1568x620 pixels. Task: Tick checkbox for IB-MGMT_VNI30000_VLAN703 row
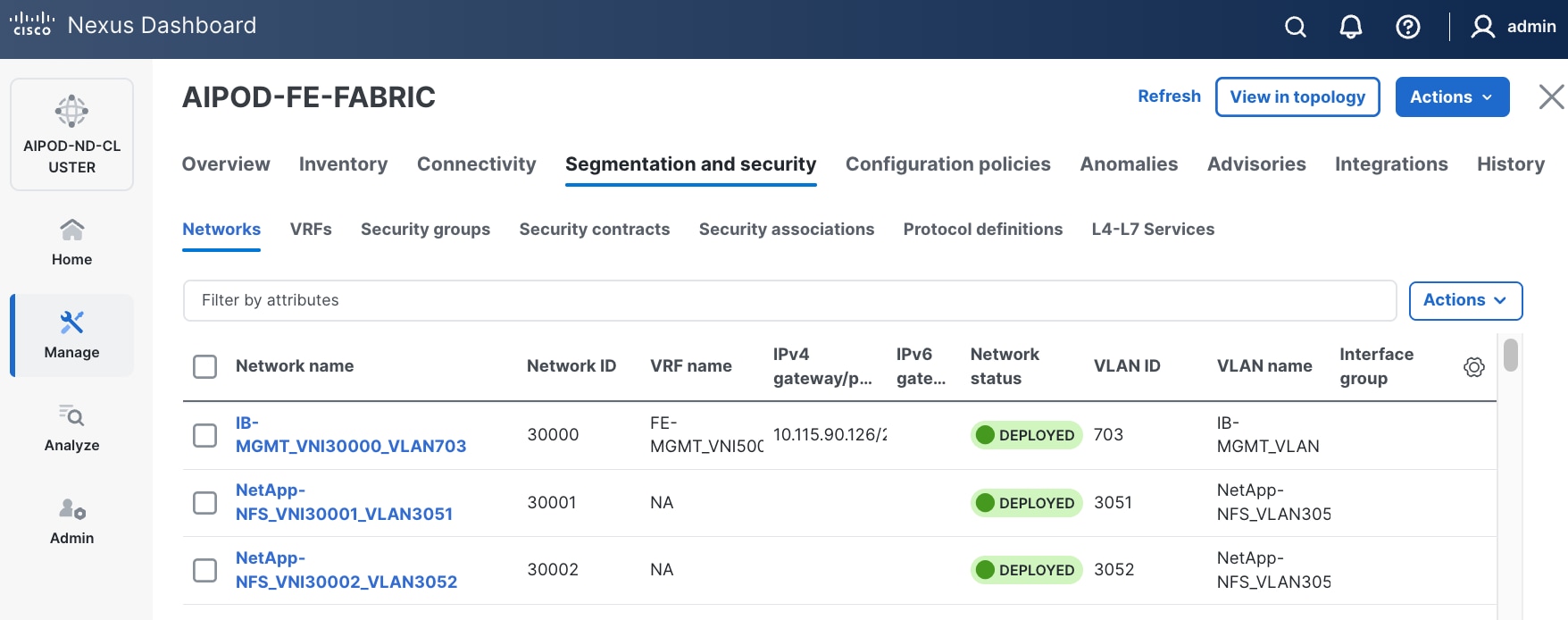point(205,435)
